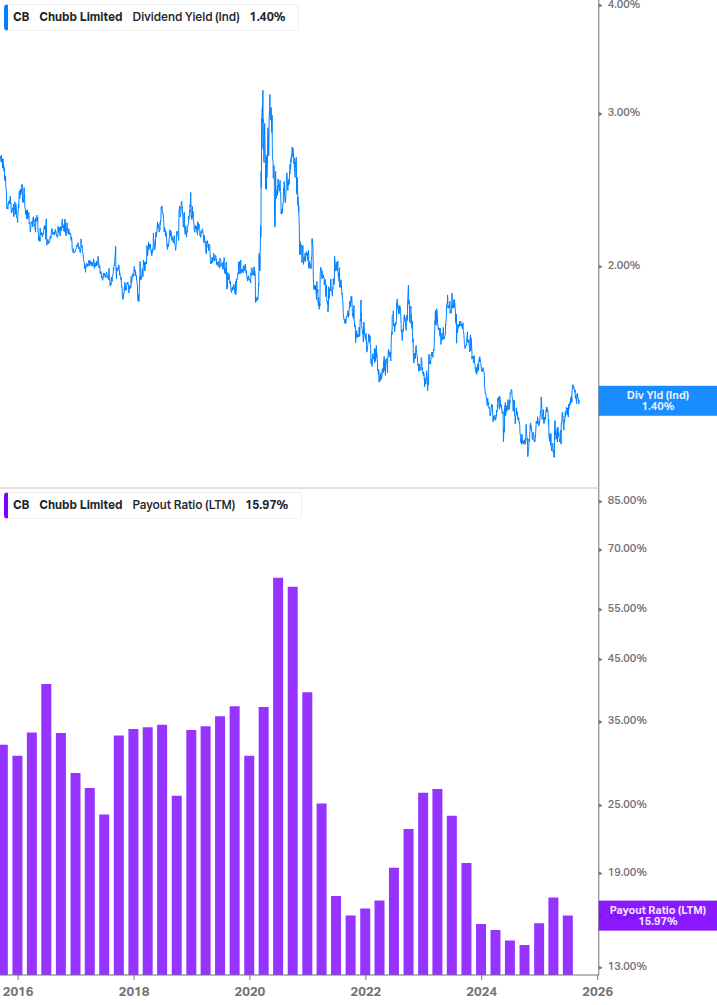Click the 13.00% payout axis label
717x1005 pixels.
click(x=627, y=967)
